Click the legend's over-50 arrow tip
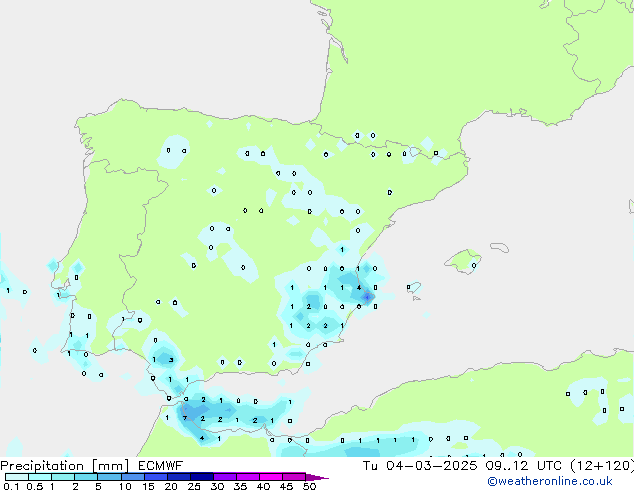634x490 pixels. (x=317, y=477)
